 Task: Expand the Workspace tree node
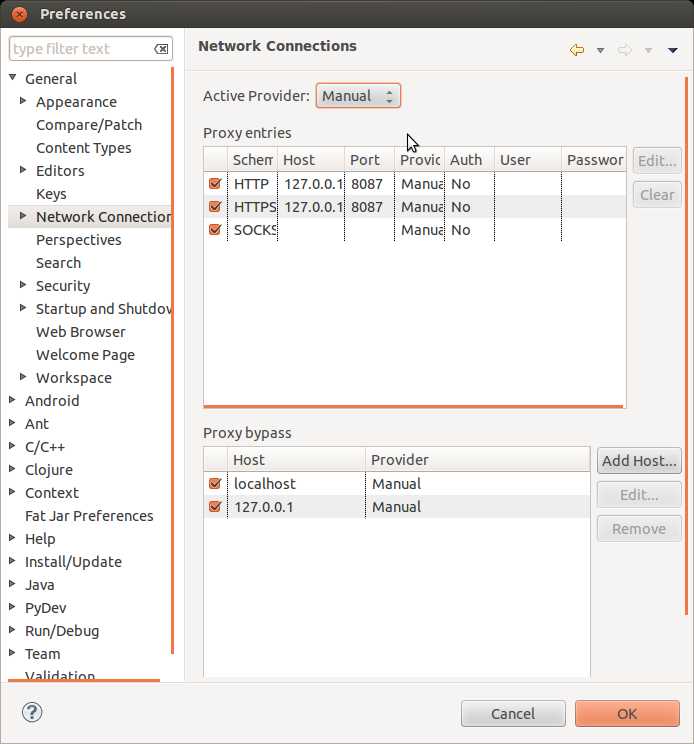point(23,377)
